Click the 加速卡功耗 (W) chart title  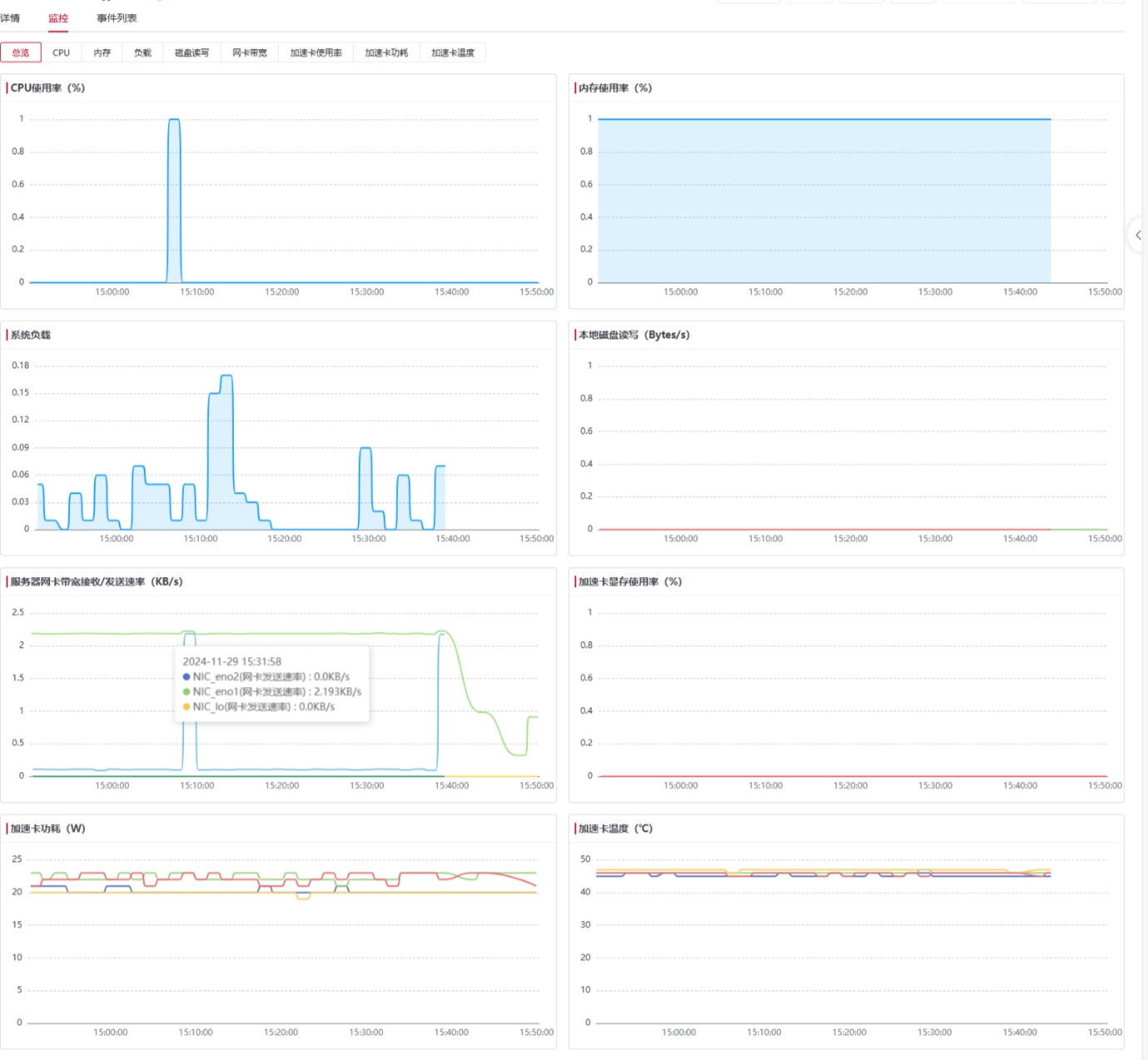click(48, 829)
